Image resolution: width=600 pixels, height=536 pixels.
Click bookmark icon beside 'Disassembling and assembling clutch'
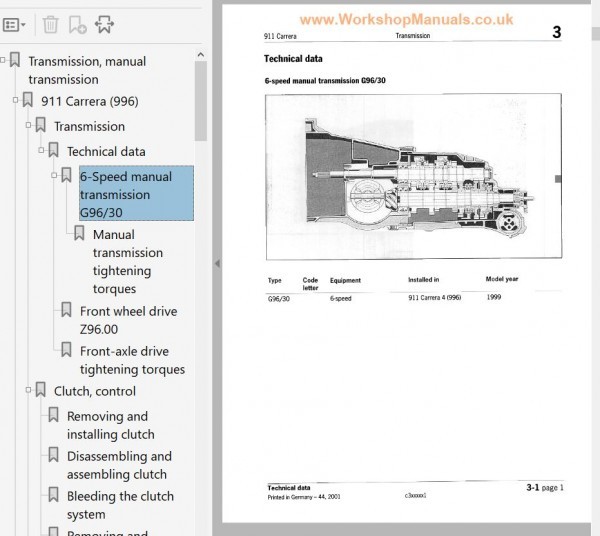(x=53, y=455)
